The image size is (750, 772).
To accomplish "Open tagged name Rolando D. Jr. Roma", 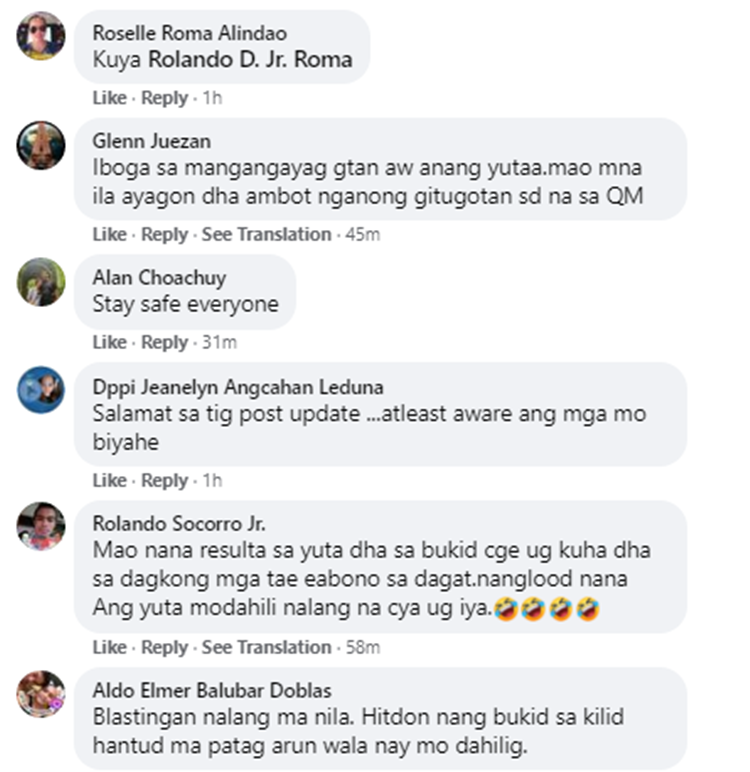I will [250, 60].
